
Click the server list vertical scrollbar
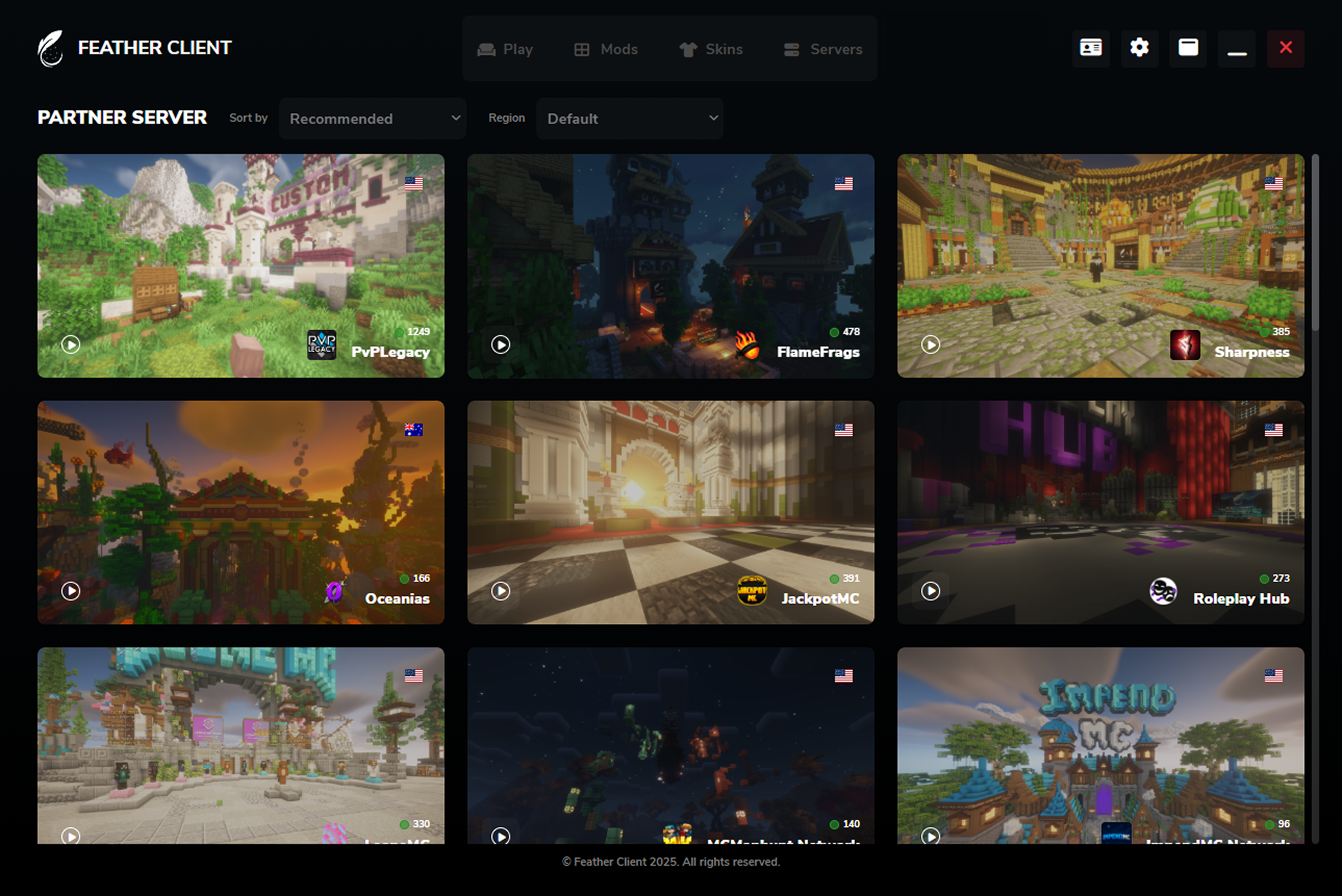point(1315,243)
